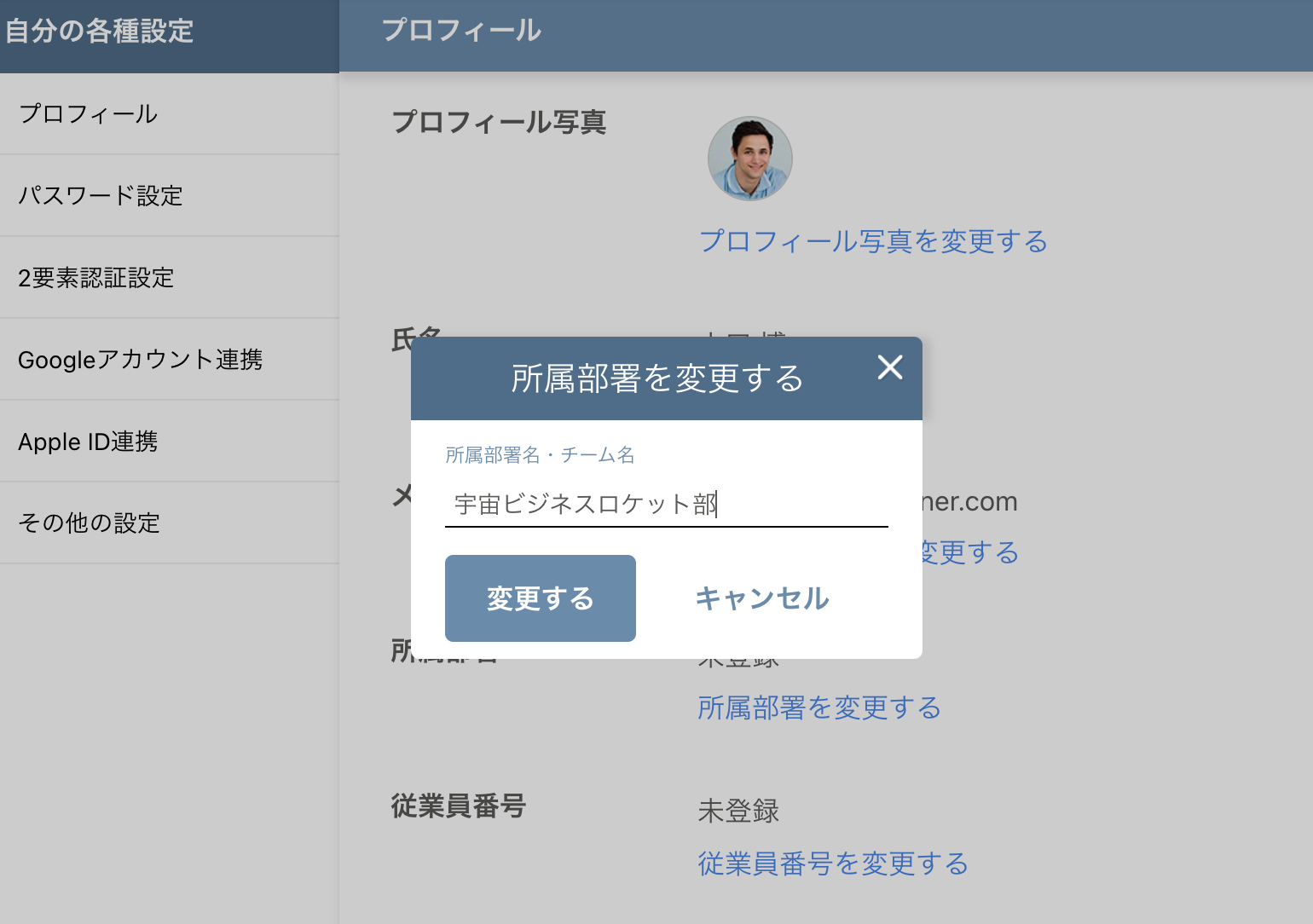Image resolution: width=1313 pixels, height=924 pixels.
Task: Go to Googleアカウント連携 settings
Action: tap(170, 360)
